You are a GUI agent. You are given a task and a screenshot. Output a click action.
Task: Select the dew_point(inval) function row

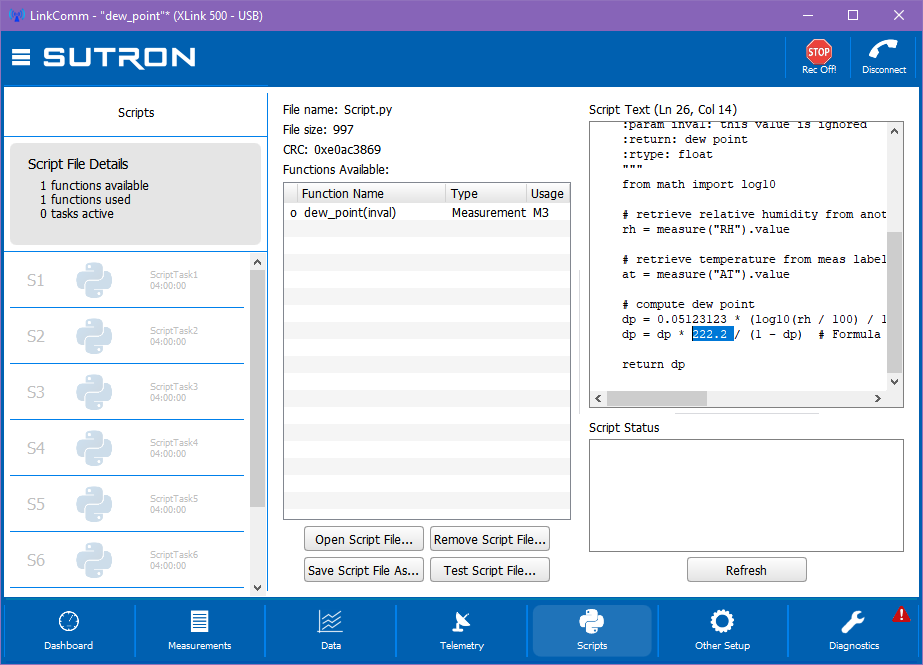pos(427,212)
